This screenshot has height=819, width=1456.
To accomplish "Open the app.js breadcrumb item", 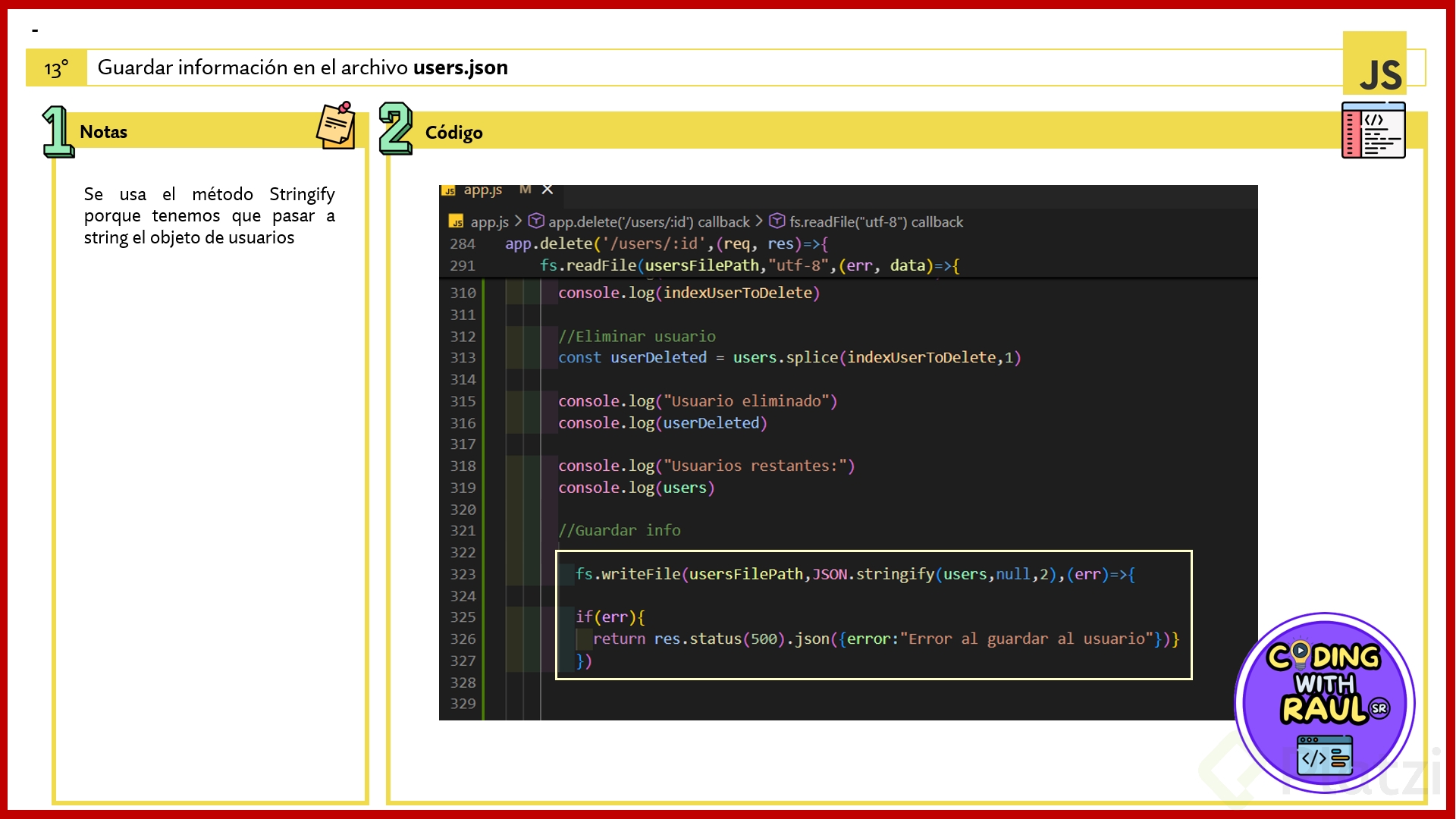I will point(489,221).
